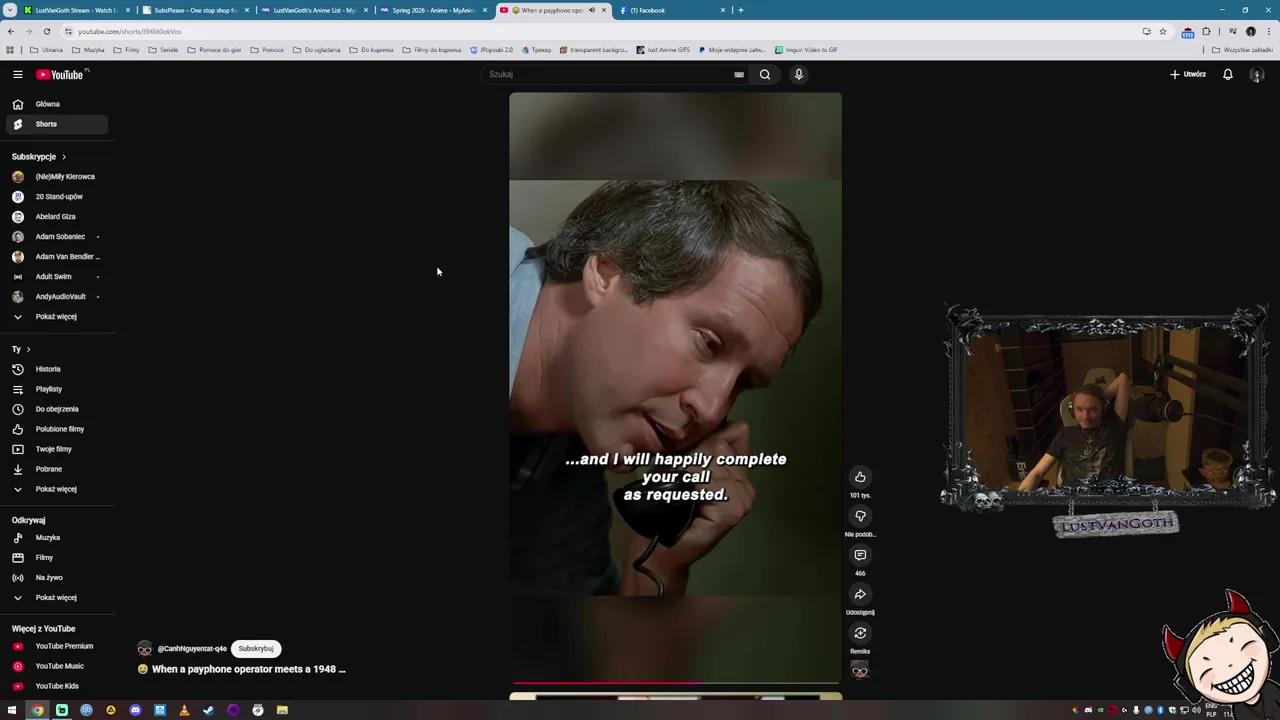
Task: Open Abelard Giza channel subscription
Action: tap(55, 217)
